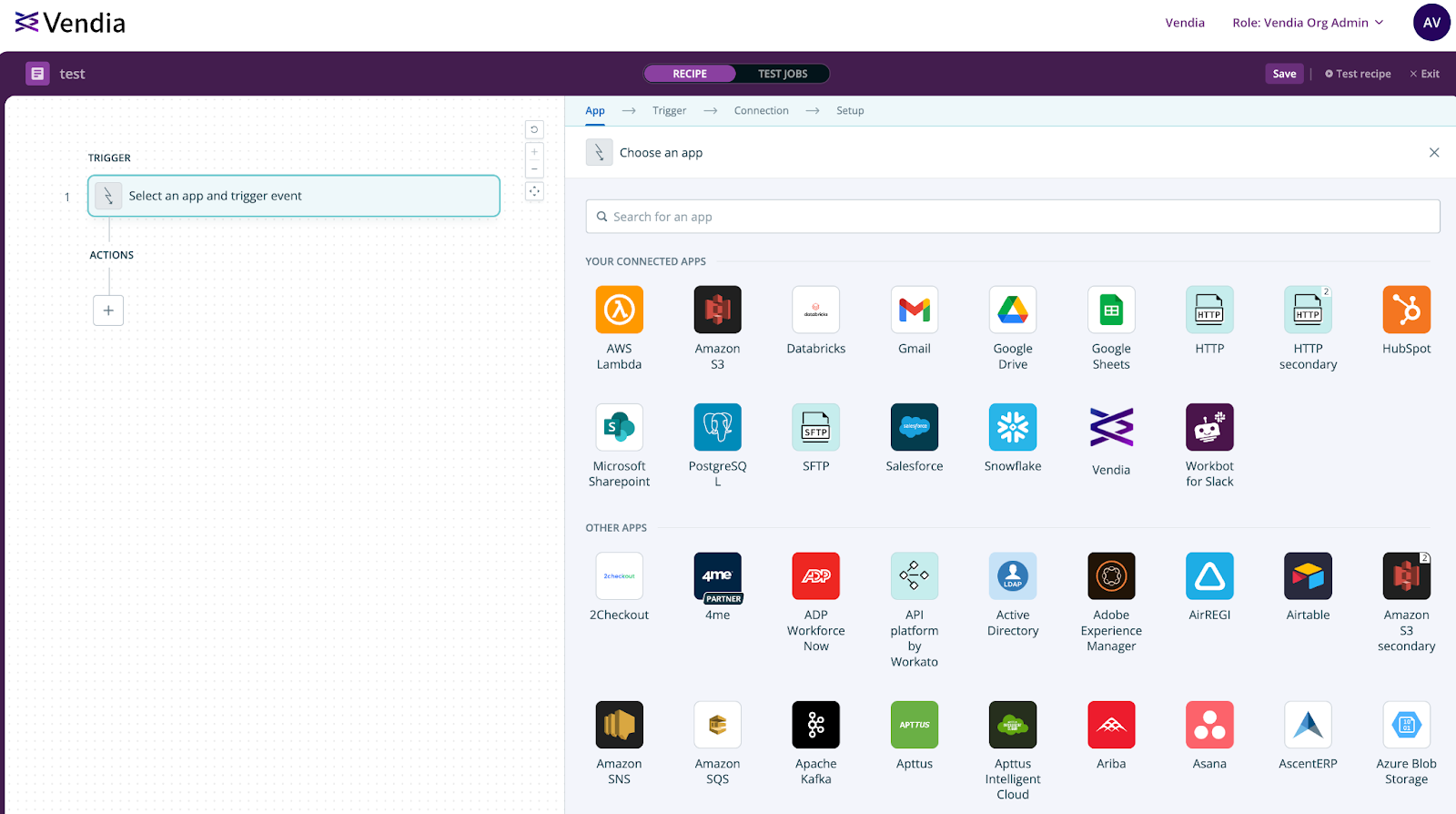The height and width of the screenshot is (814, 1456).
Task: Pick the SFTP app
Action: click(815, 427)
